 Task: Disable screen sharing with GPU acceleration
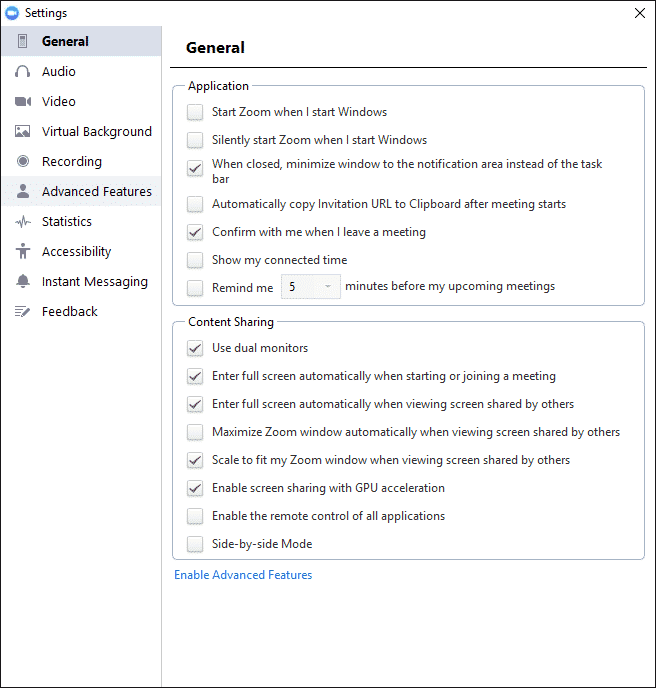(x=195, y=488)
